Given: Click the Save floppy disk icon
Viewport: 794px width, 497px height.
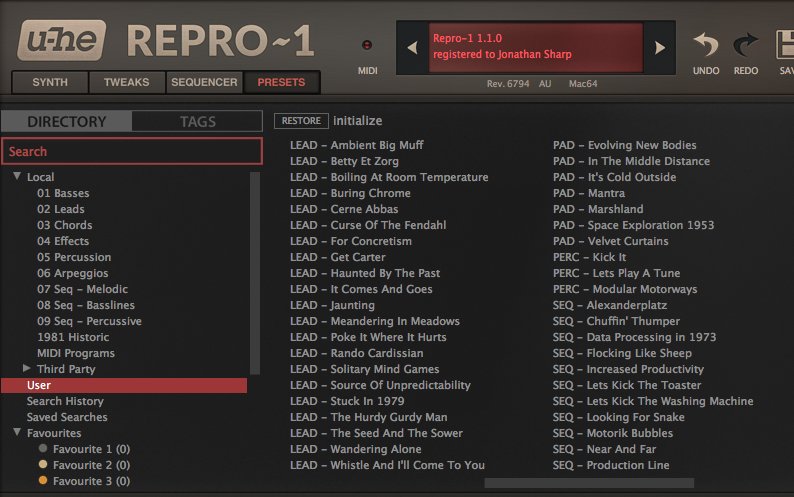Looking at the screenshot, I should (x=785, y=45).
